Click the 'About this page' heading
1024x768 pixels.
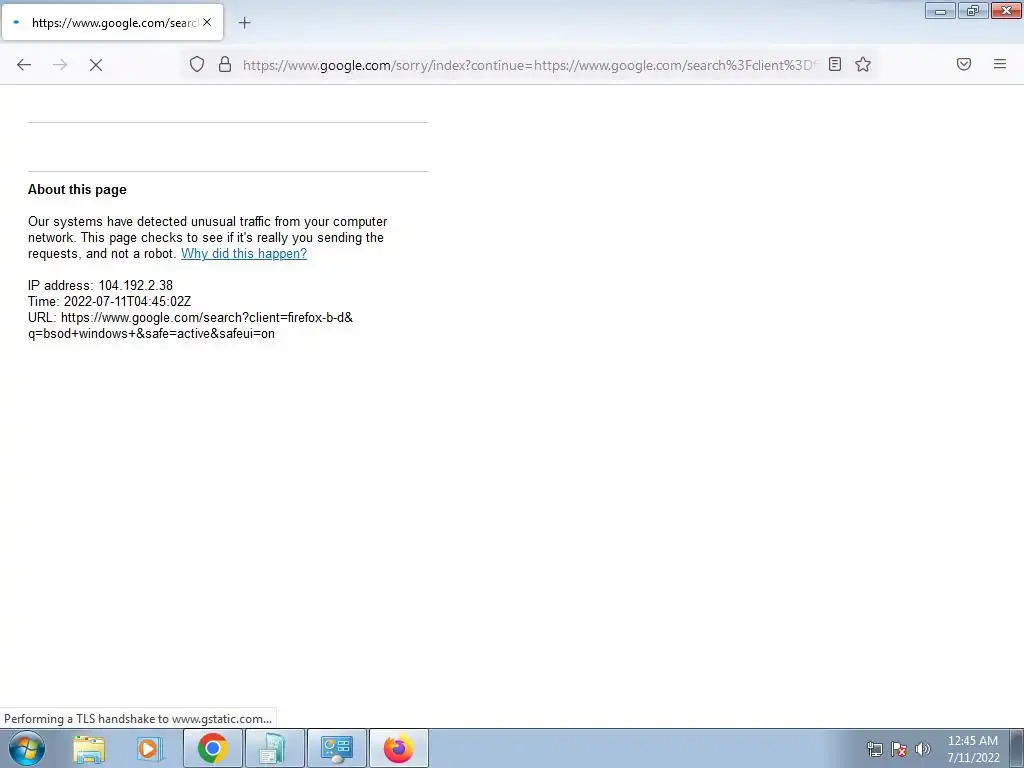click(x=77, y=189)
